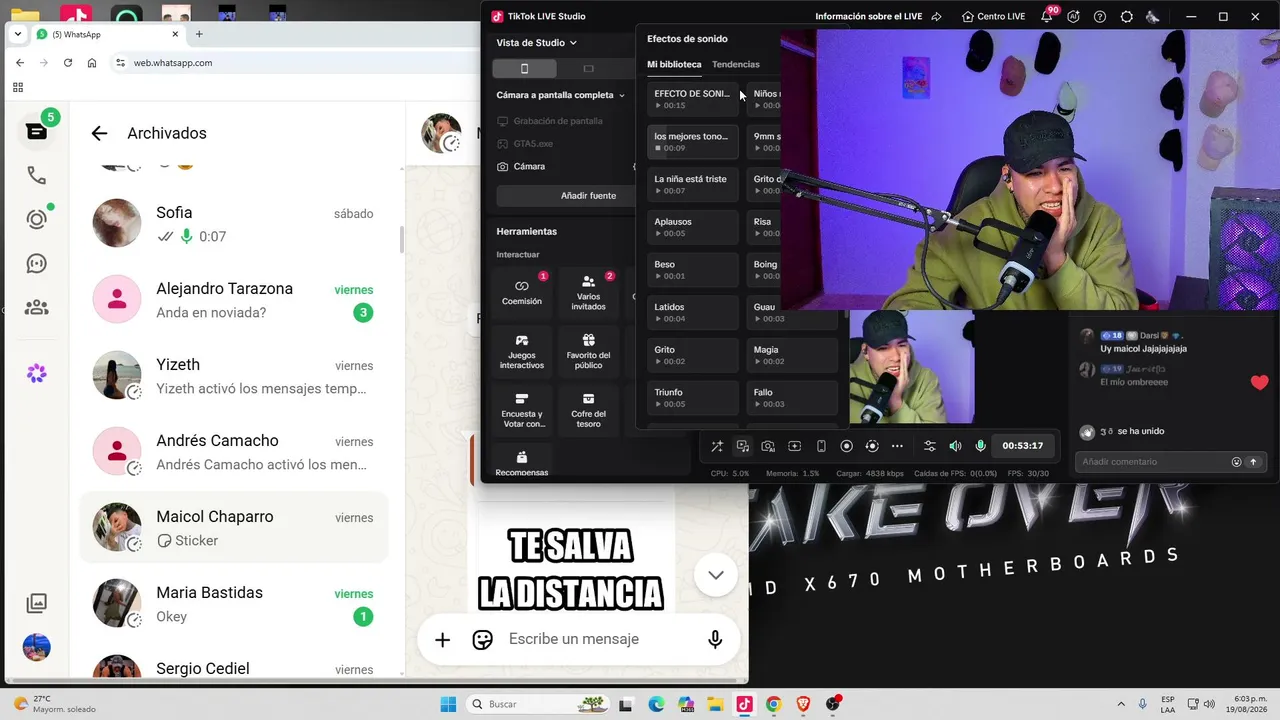This screenshot has height=720, width=1280.
Task: Click the share arrow next to Información sobre el LIVE
Action: (x=937, y=17)
